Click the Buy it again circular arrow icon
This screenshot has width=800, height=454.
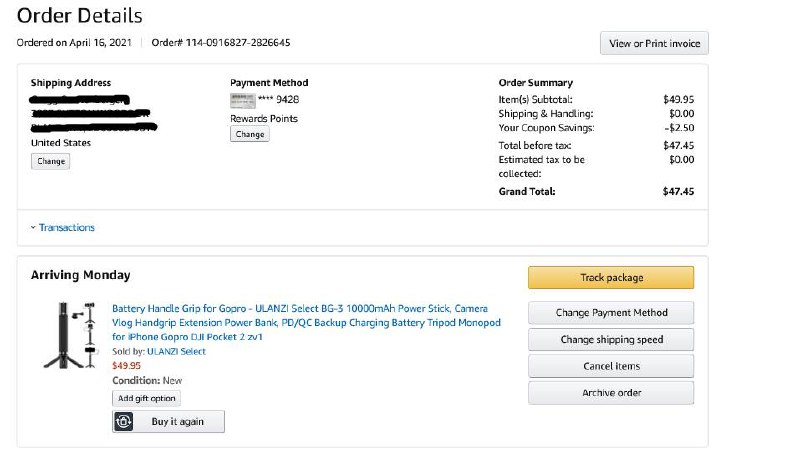coord(124,422)
